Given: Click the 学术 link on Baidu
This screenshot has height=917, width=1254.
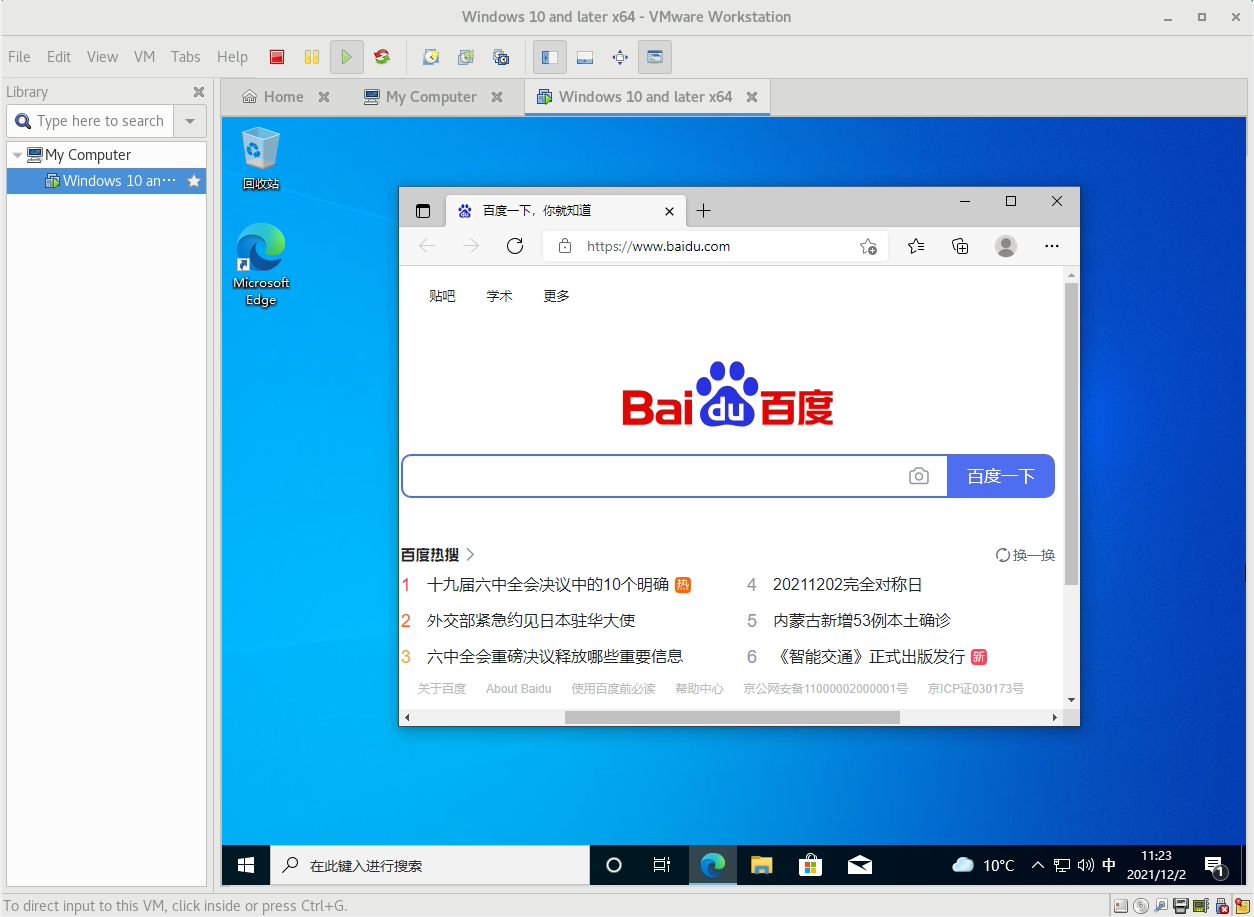Looking at the screenshot, I should point(499,296).
